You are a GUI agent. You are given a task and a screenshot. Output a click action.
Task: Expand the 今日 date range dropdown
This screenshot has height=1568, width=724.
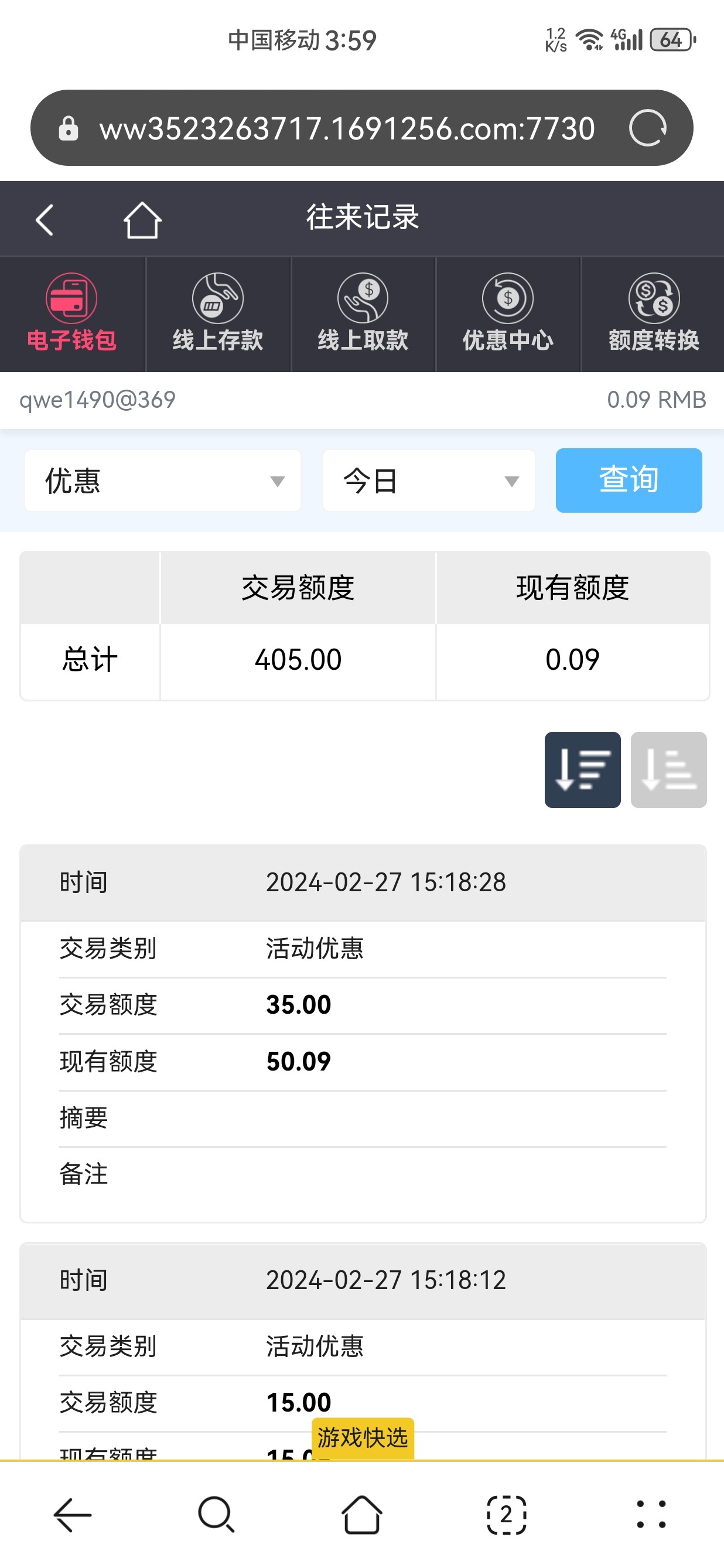point(429,481)
